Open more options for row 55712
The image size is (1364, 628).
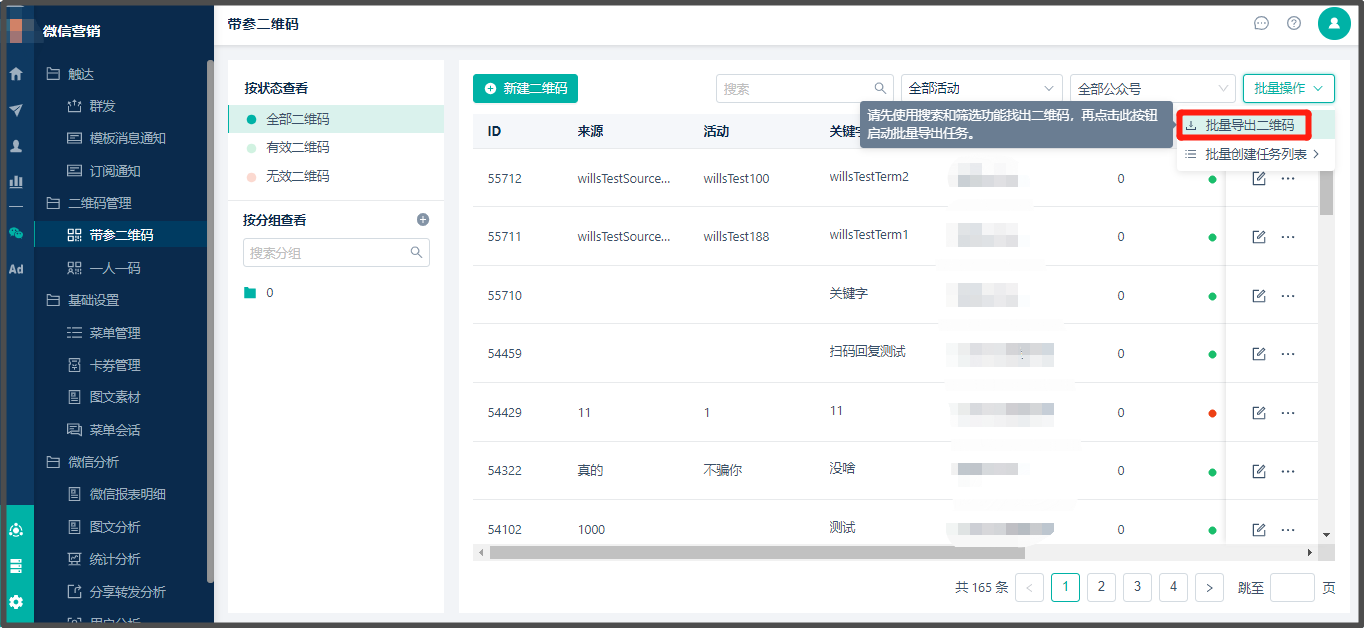(x=1288, y=178)
